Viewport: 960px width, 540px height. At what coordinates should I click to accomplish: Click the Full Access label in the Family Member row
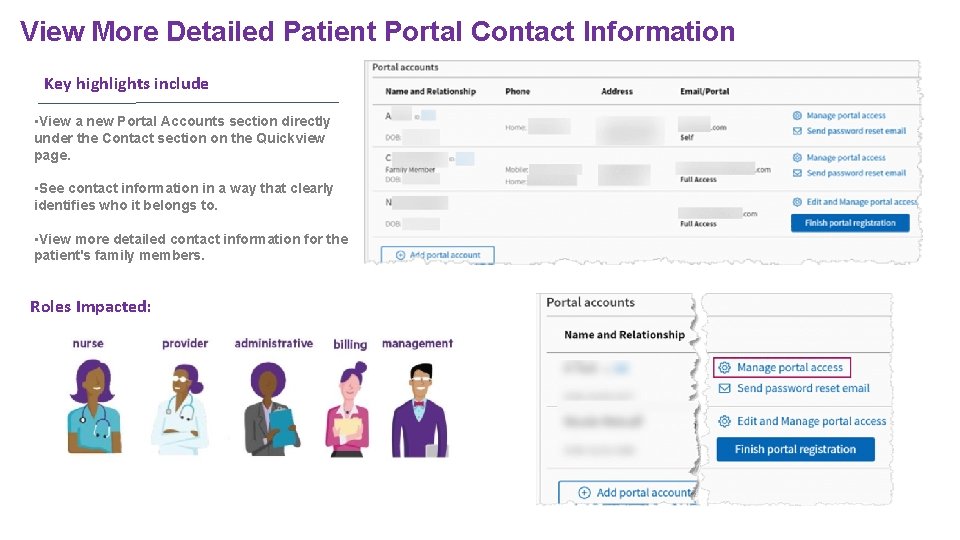point(698,180)
